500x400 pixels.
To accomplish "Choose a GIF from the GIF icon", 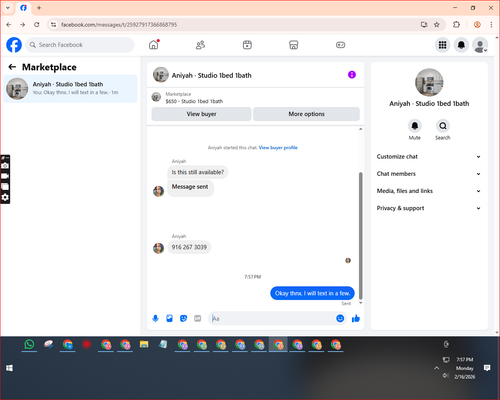I will pyautogui.click(x=197, y=318).
